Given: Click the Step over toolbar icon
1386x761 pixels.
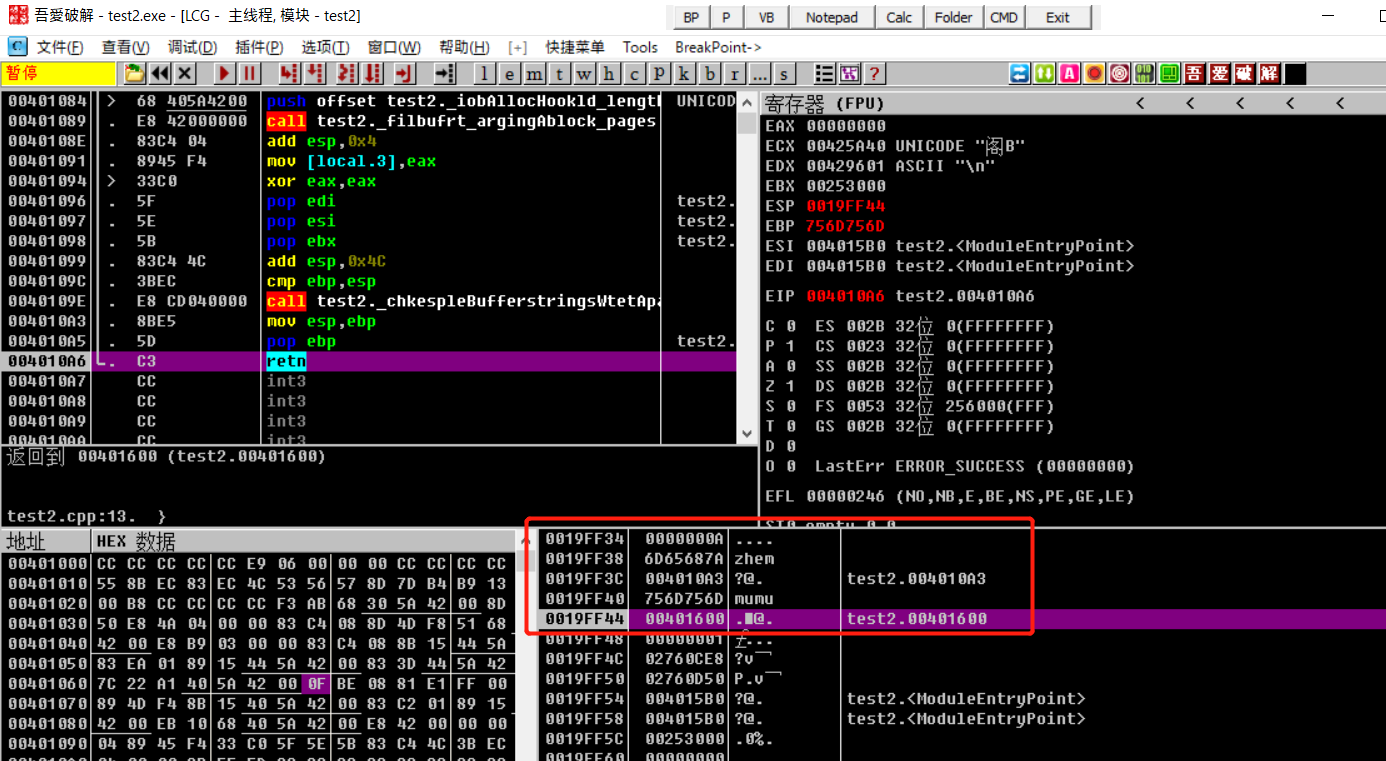Looking at the screenshot, I should click(x=315, y=74).
